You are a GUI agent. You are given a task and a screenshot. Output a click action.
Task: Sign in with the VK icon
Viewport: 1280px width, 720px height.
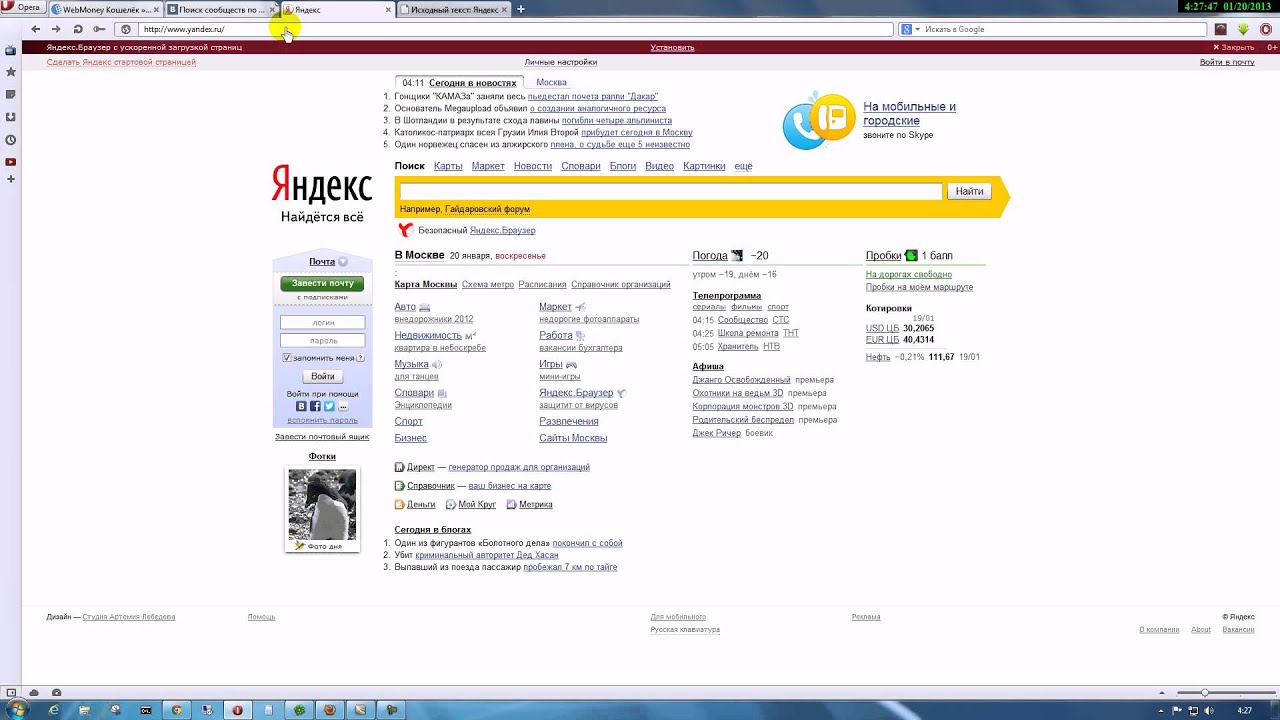click(x=301, y=407)
